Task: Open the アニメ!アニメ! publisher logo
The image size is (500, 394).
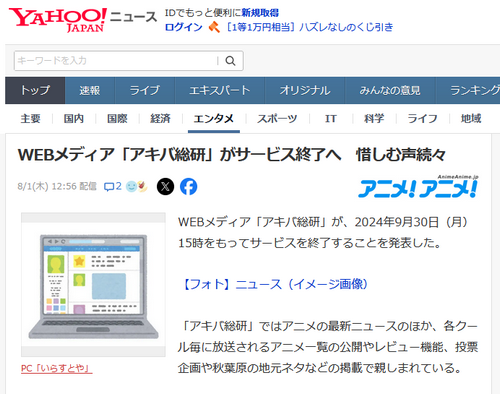Action: pos(418,186)
